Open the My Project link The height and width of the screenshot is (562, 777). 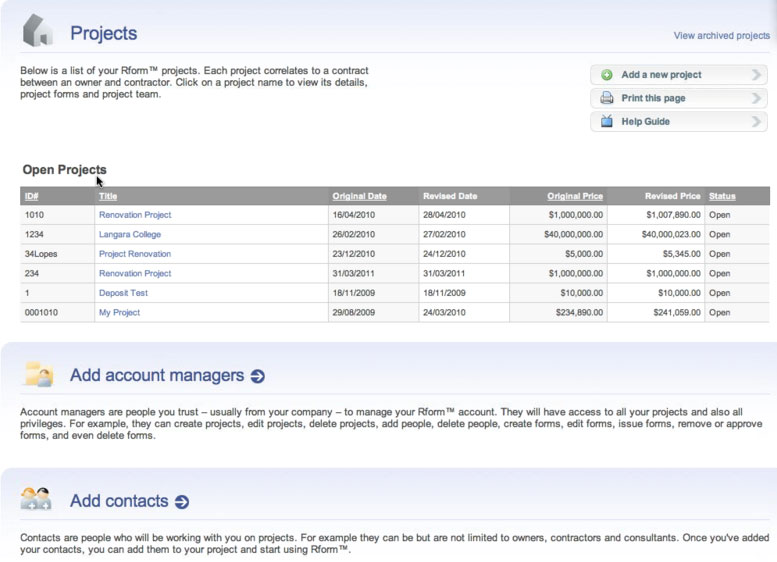[119, 312]
